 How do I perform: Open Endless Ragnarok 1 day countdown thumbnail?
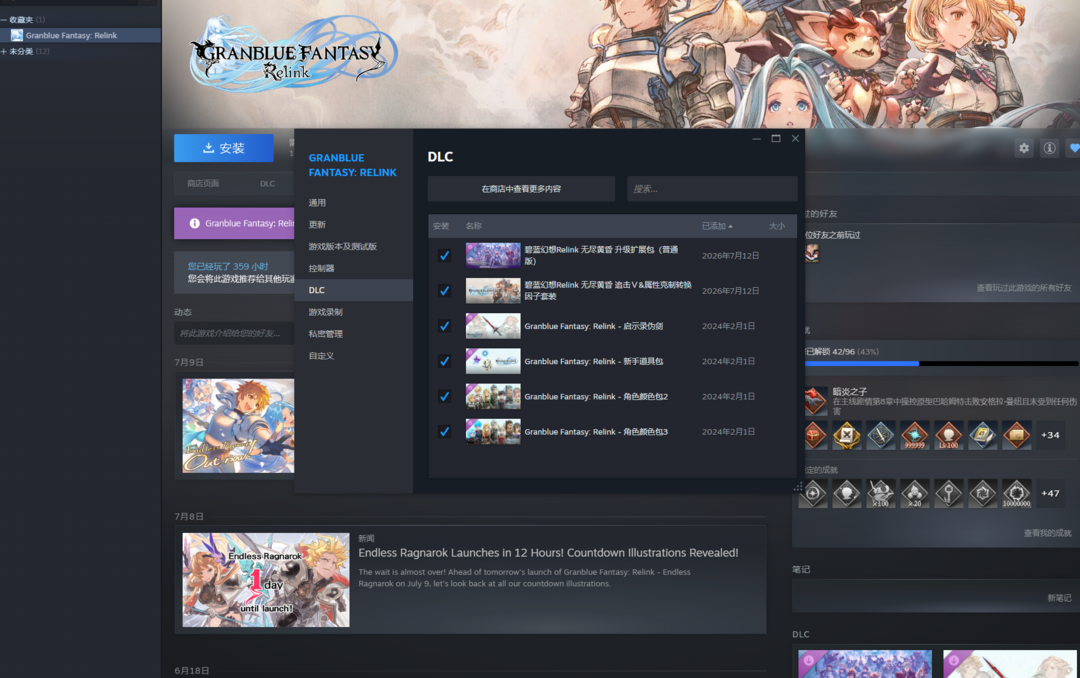click(x=266, y=579)
